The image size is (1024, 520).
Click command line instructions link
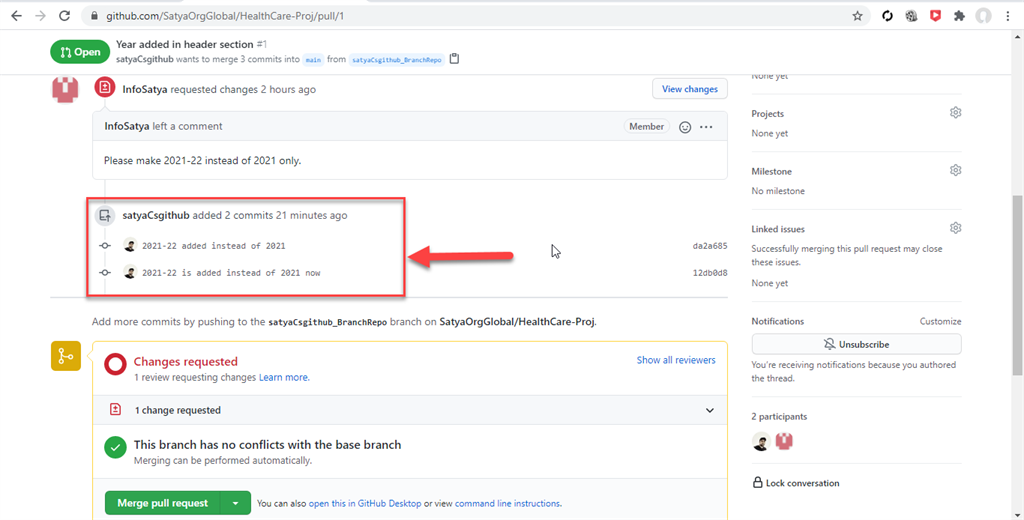pos(508,504)
